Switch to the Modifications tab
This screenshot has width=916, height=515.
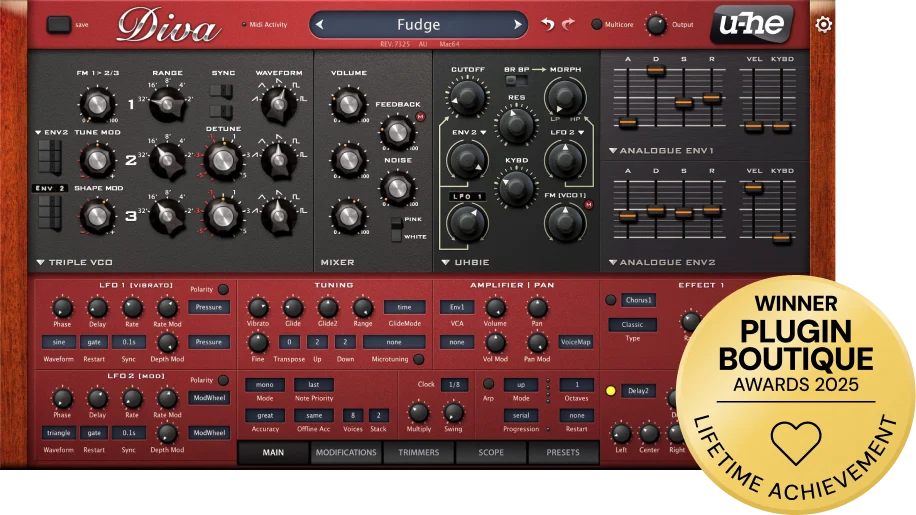[345, 452]
